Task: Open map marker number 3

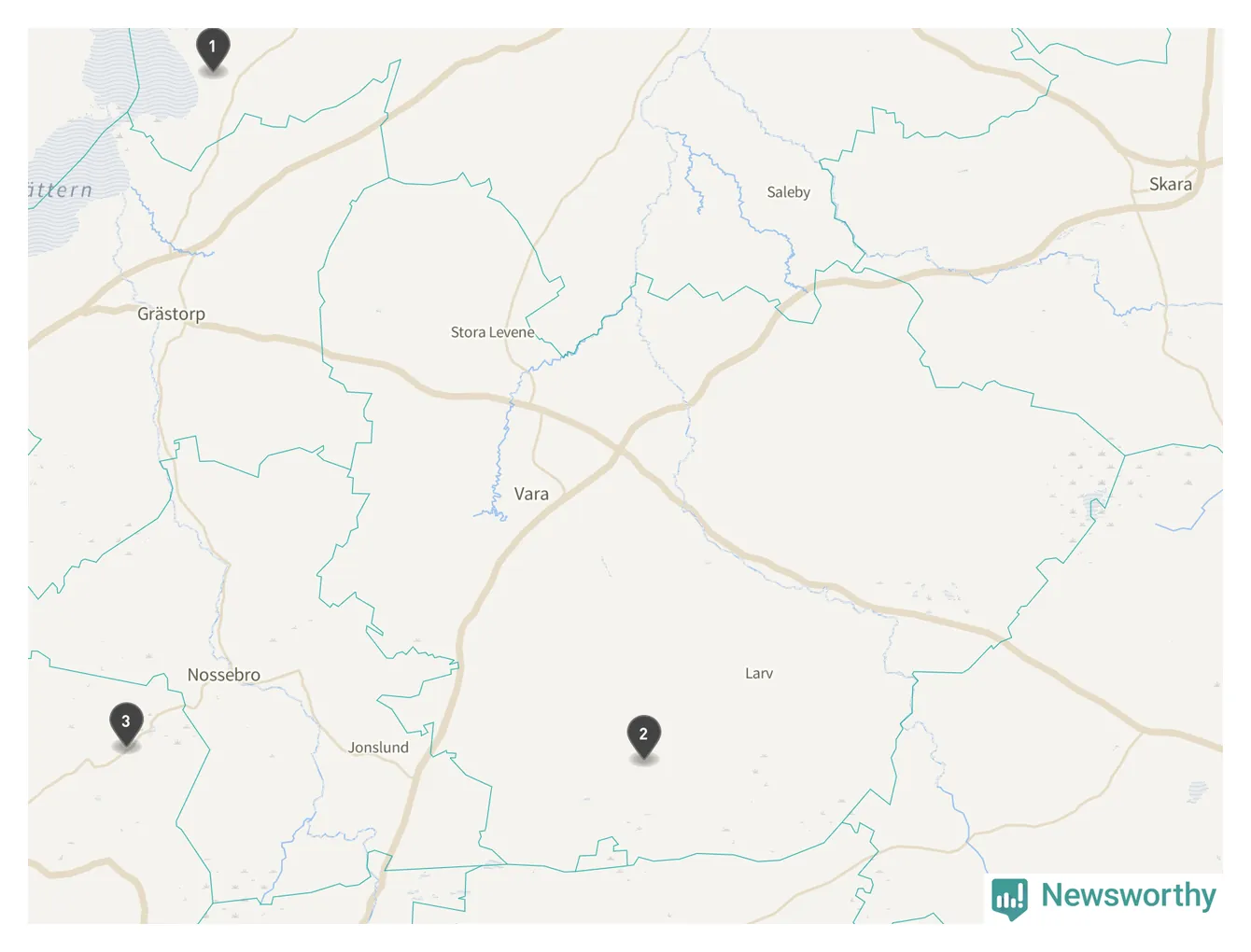Action: coord(126,724)
